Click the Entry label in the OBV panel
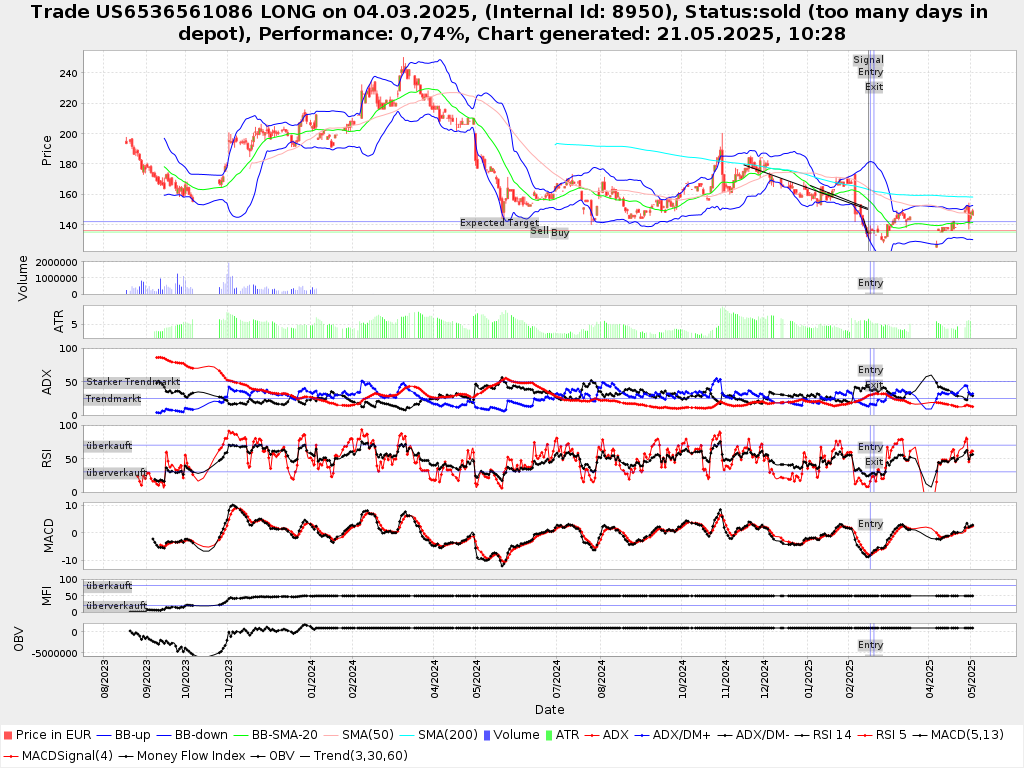 [870, 645]
